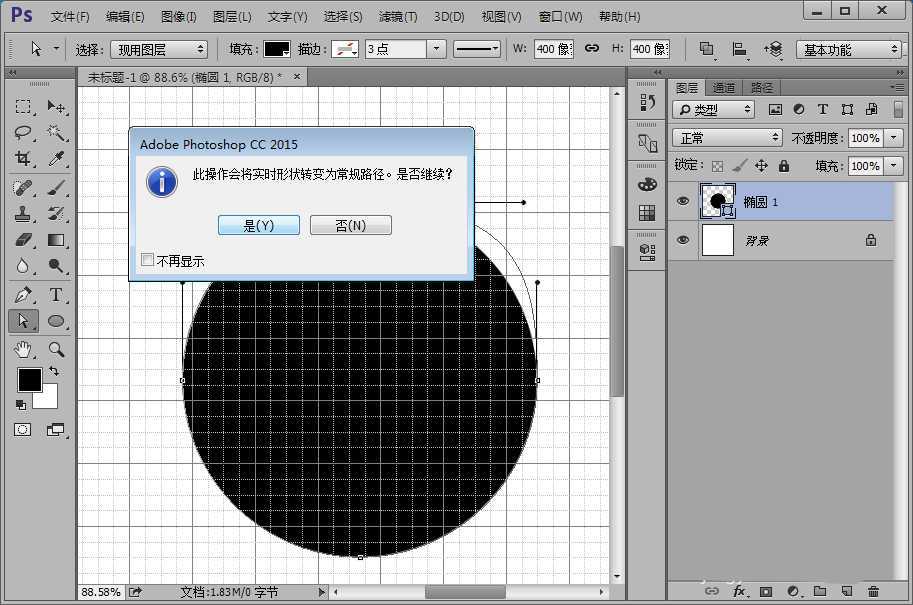Image resolution: width=913 pixels, height=605 pixels.
Task: Select the Pen tool in toolbox
Action: coord(24,295)
